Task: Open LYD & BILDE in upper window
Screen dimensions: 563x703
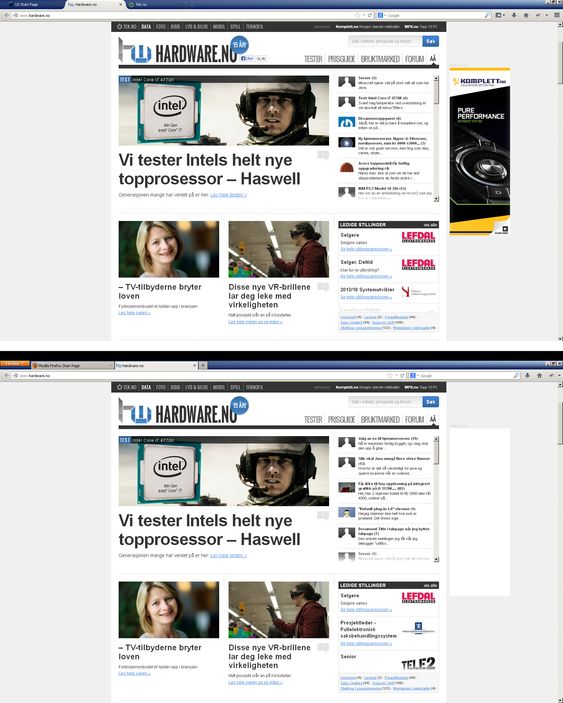Action: (196, 27)
